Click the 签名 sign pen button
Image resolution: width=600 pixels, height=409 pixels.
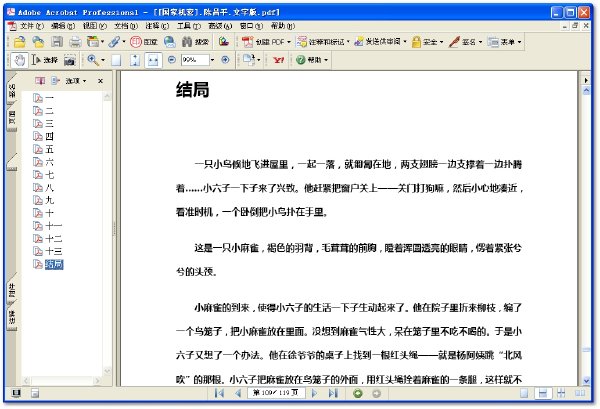(x=465, y=42)
